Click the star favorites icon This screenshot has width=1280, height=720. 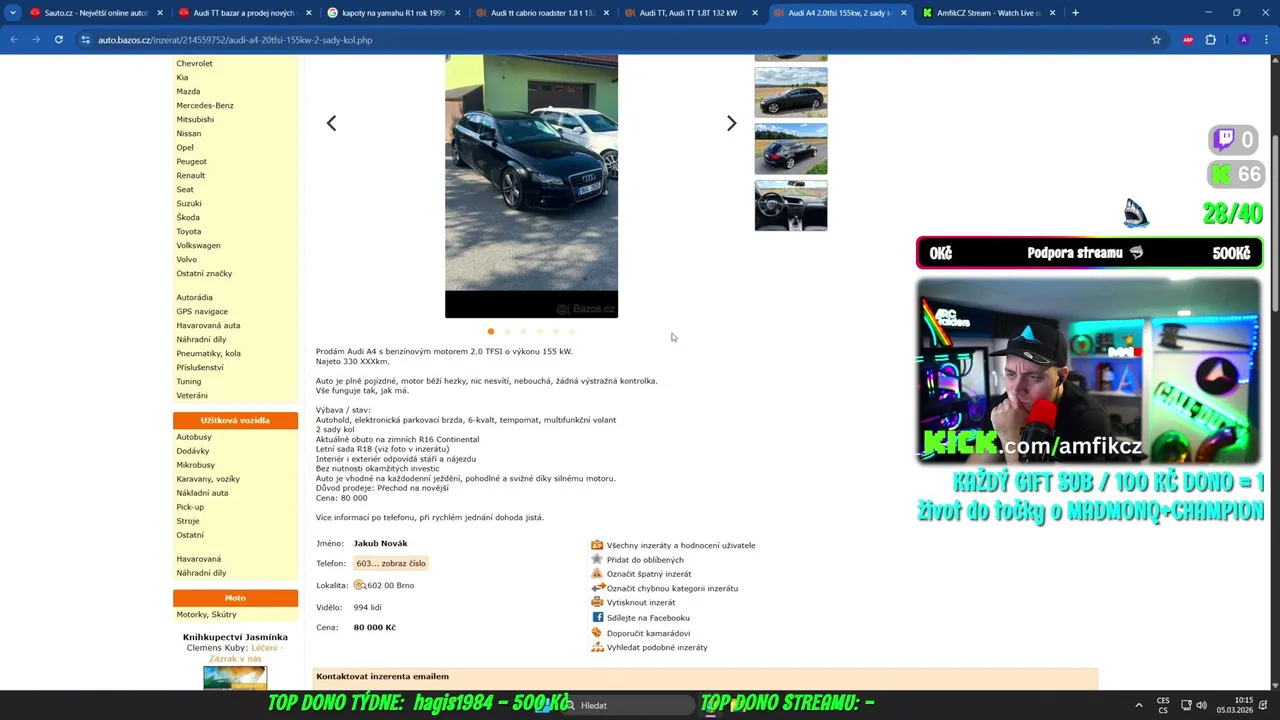(x=597, y=559)
